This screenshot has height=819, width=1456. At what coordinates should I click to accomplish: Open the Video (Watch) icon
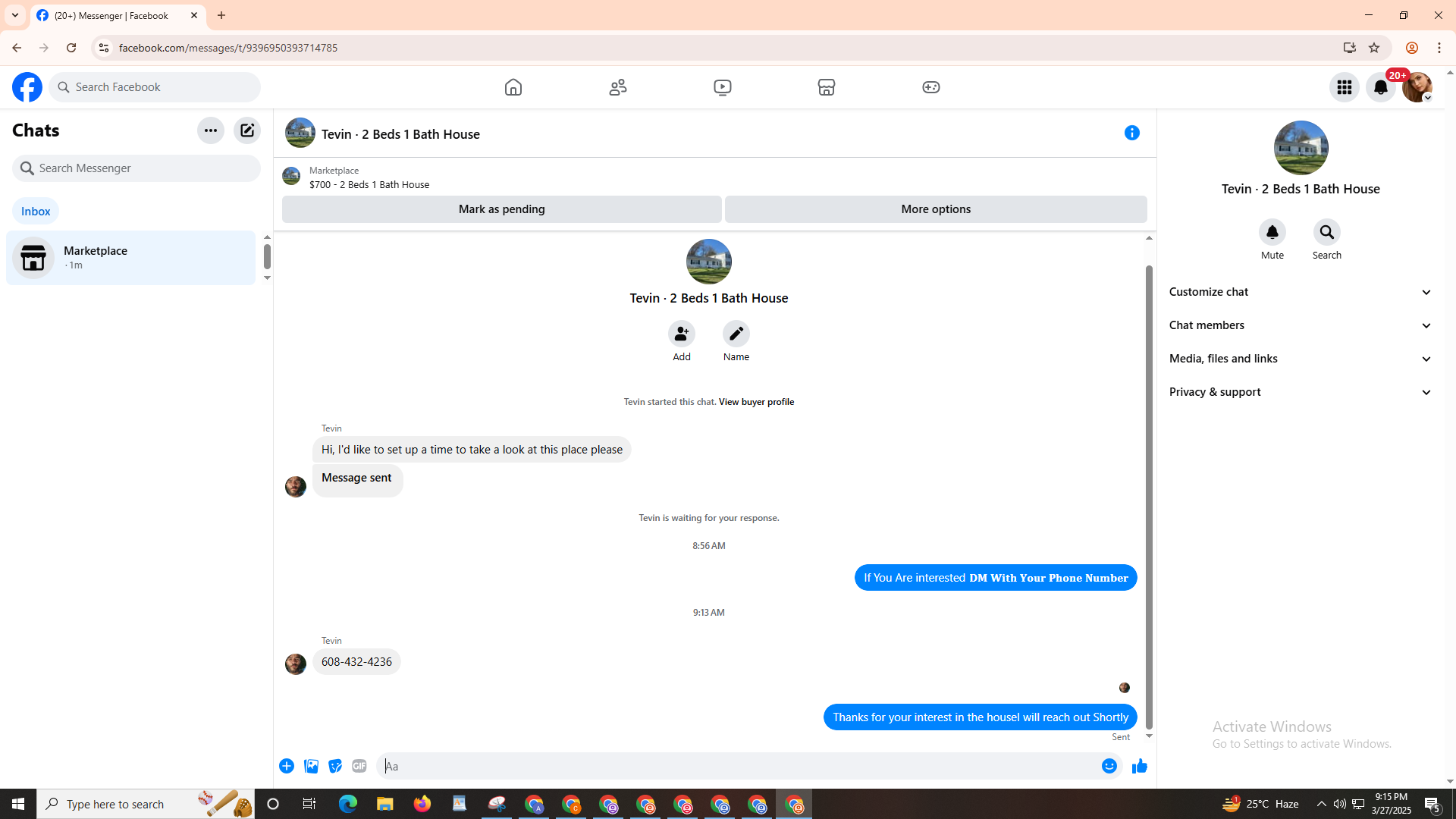click(x=723, y=87)
